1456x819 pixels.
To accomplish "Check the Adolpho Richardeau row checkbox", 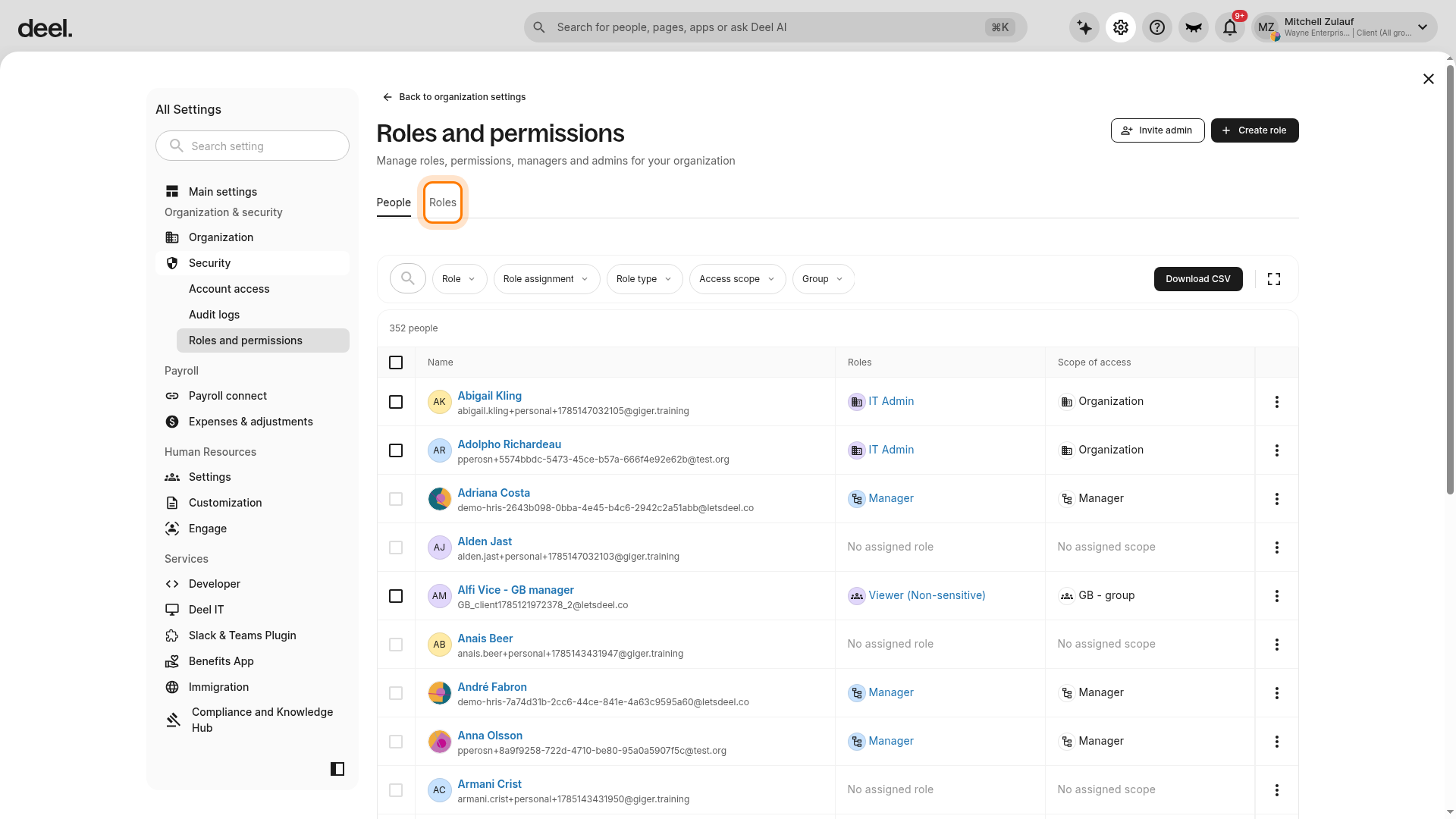I will pyautogui.click(x=396, y=450).
